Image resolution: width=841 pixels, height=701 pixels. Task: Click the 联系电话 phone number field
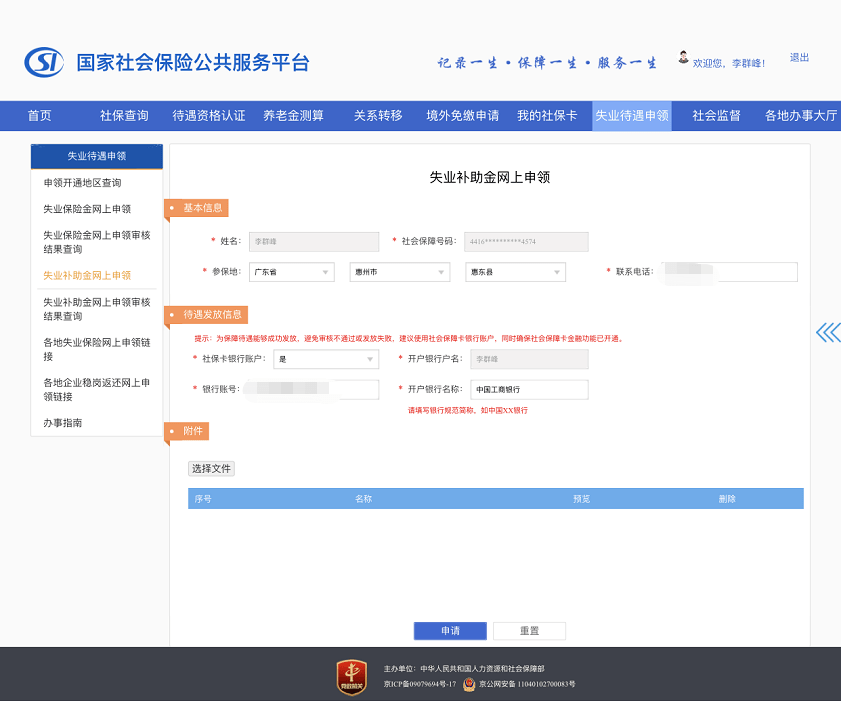tap(730, 272)
